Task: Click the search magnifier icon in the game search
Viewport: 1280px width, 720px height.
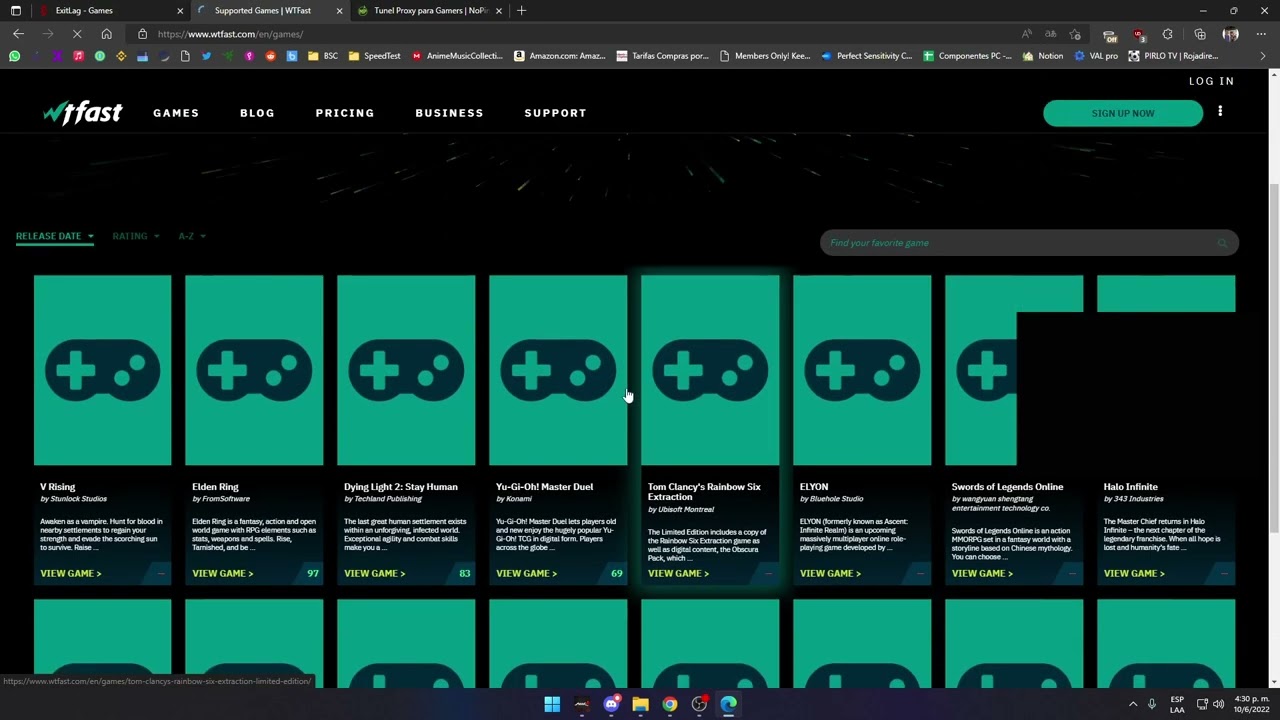Action: coord(1222,243)
